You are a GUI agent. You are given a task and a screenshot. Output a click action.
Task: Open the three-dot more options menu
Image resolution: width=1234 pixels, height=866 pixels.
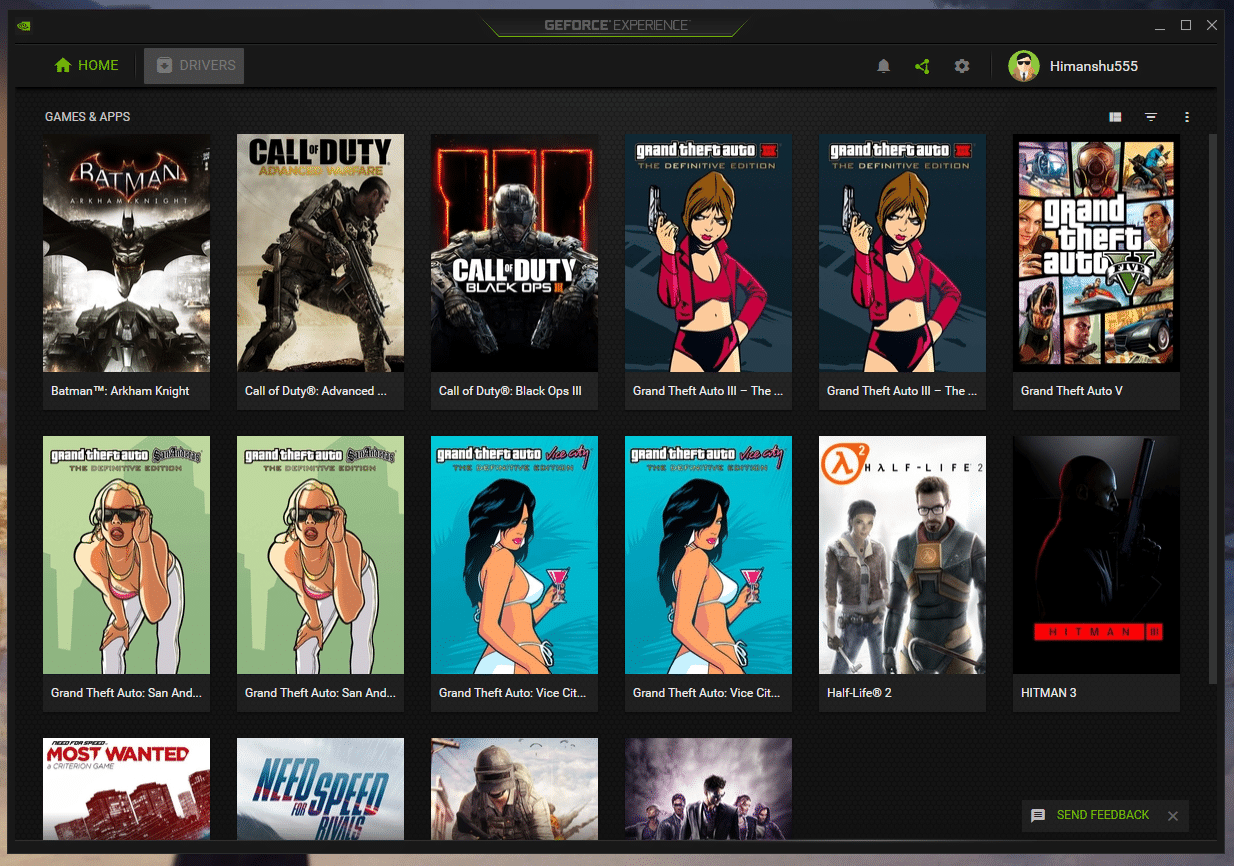1187,117
